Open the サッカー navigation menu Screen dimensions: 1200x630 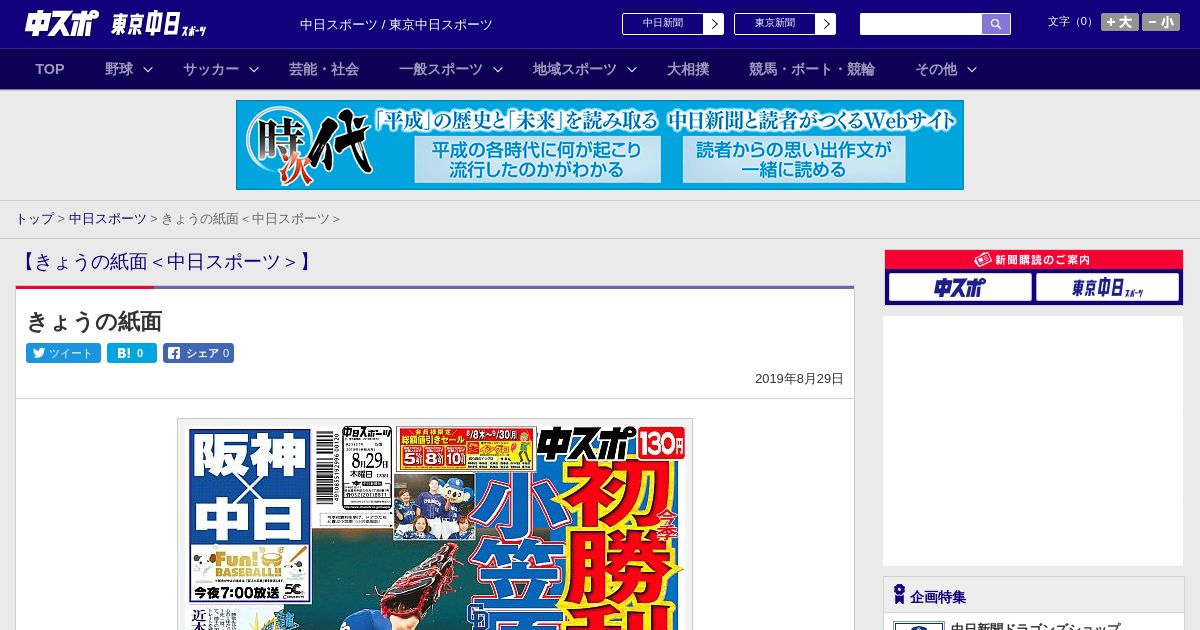coord(211,69)
